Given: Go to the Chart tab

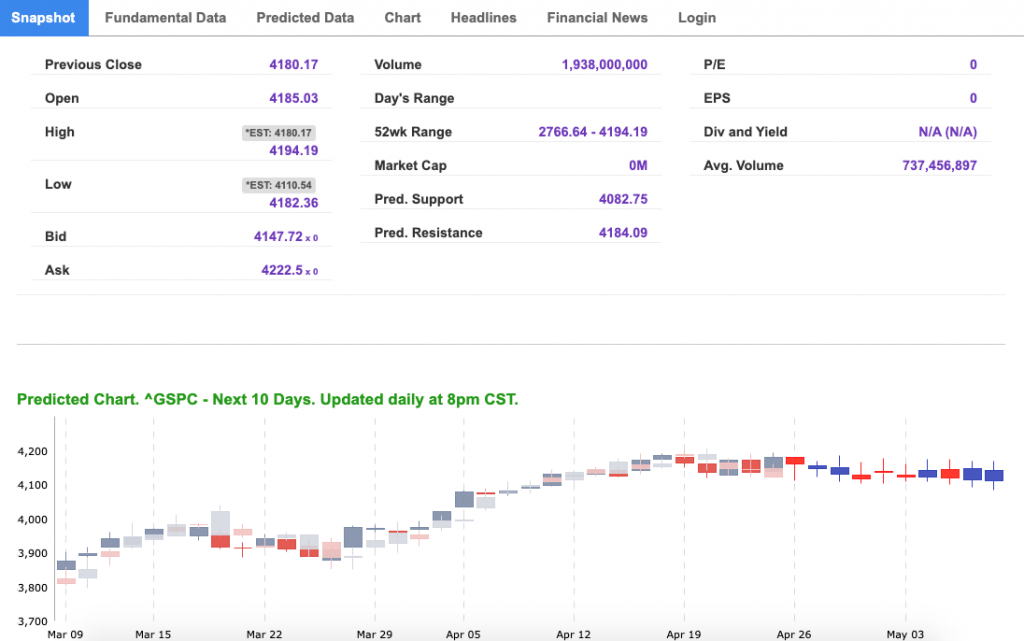Looking at the screenshot, I should coord(402,17).
